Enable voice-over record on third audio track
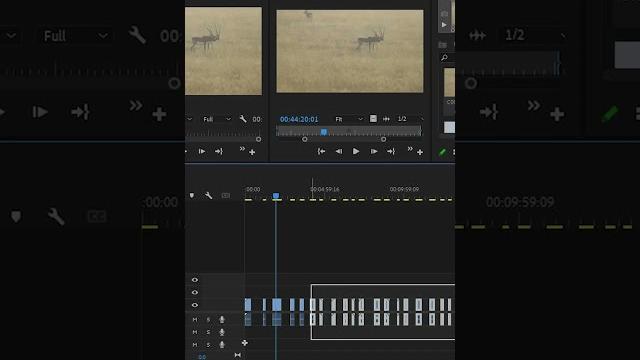Image resolution: width=640 pixels, height=360 pixels. (x=222, y=345)
